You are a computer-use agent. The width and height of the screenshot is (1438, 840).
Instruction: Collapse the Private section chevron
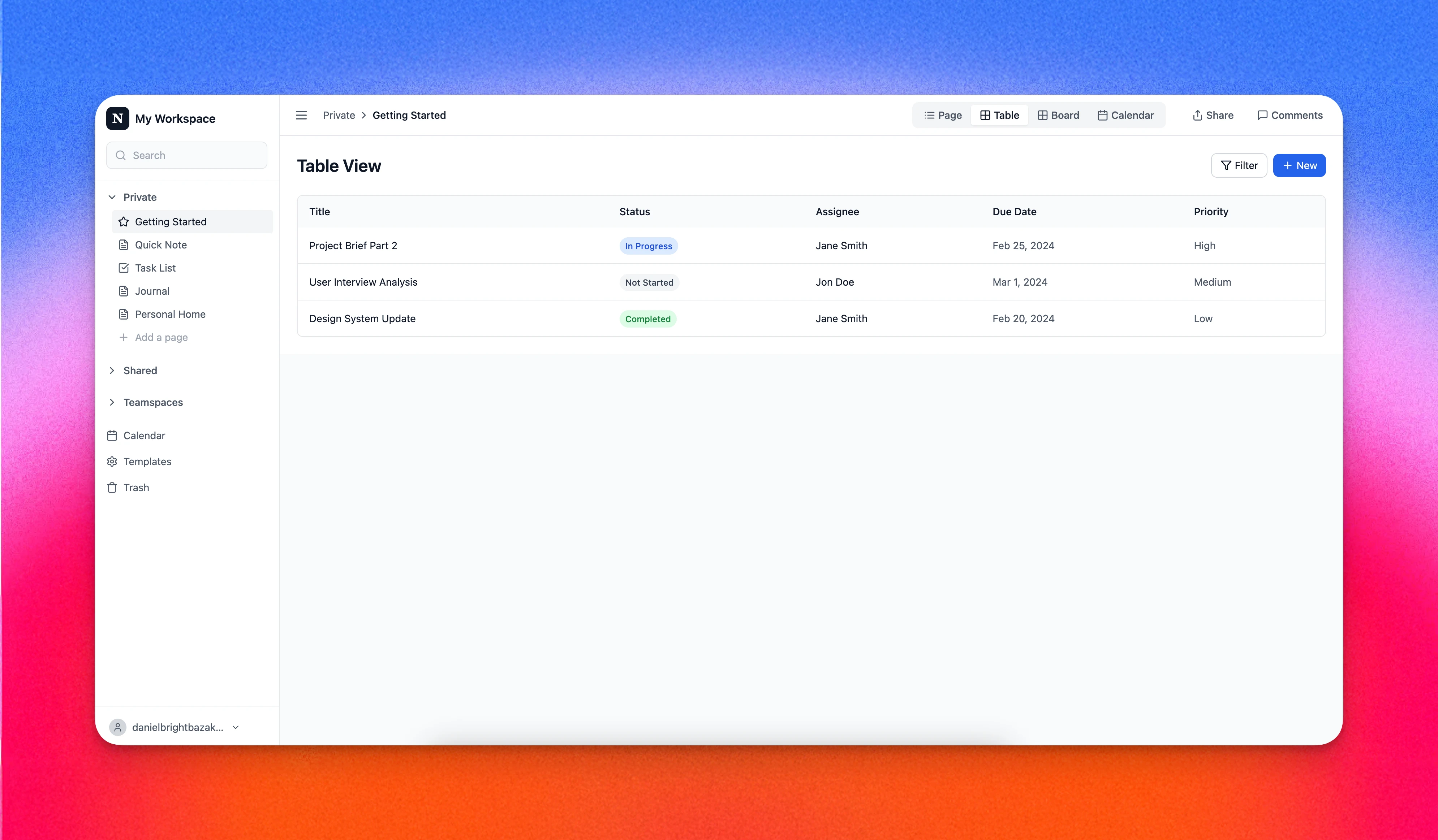point(112,197)
